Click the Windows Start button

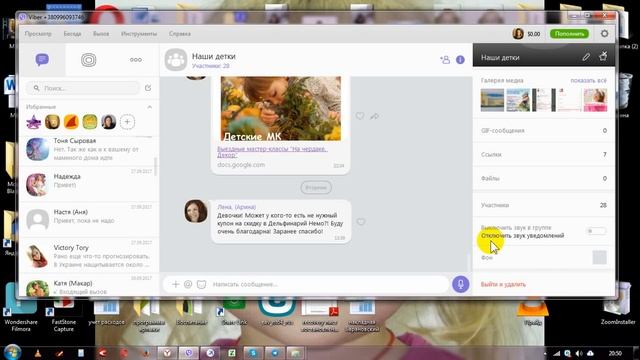click(x=12, y=353)
